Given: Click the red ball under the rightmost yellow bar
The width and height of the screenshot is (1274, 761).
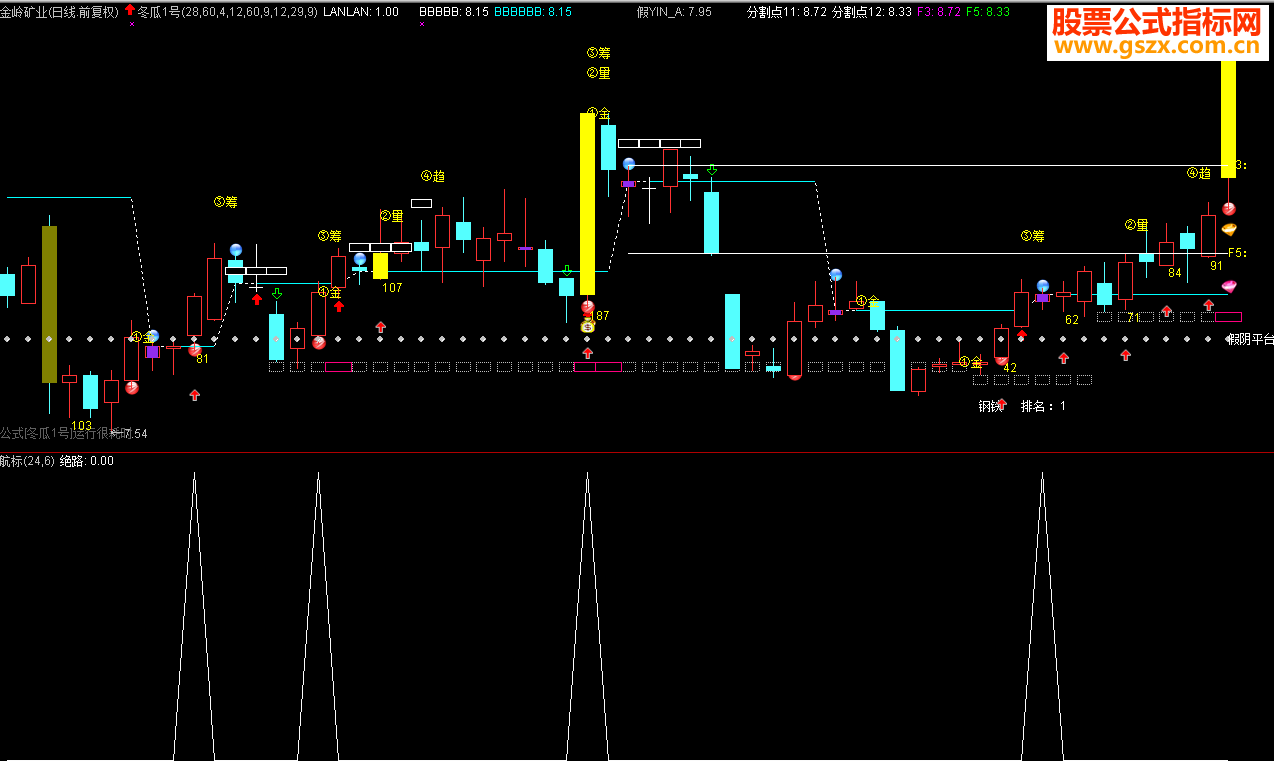Looking at the screenshot, I should 1229,209.
